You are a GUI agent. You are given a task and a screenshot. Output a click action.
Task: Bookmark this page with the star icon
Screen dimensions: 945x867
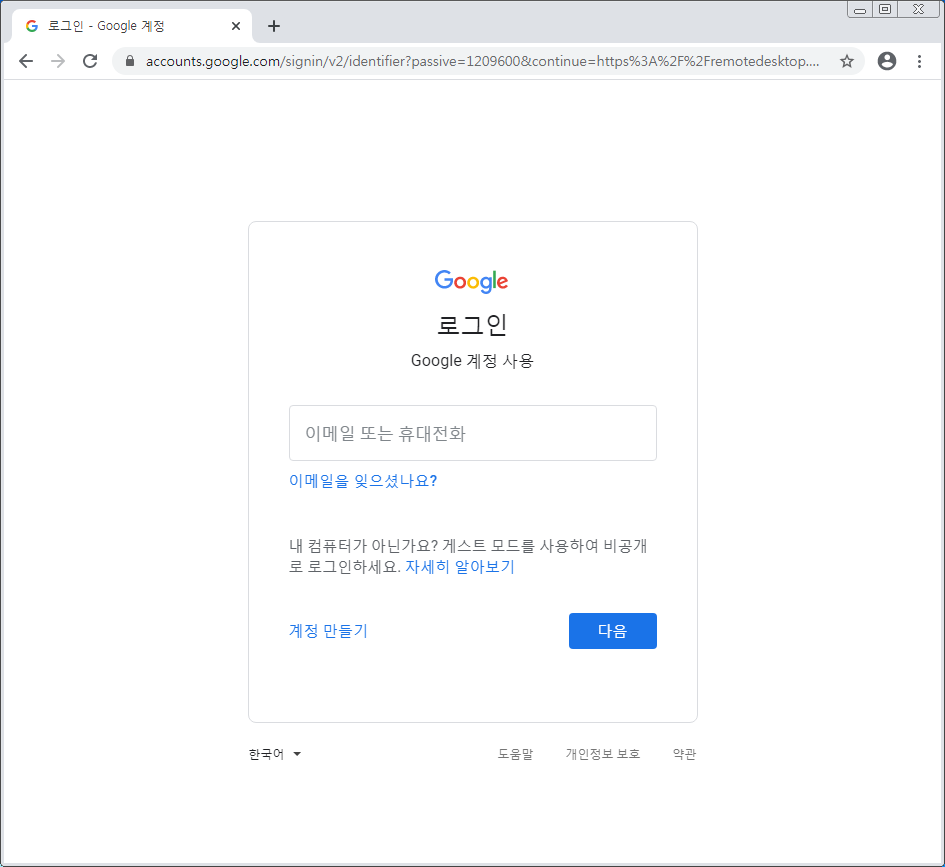click(x=847, y=61)
